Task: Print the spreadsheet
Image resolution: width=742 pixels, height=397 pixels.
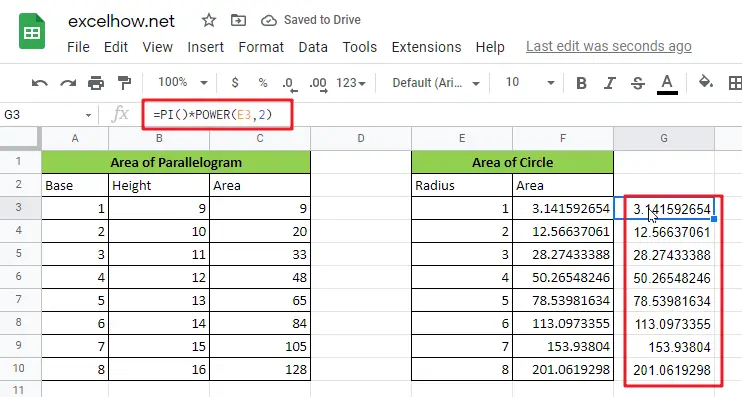Action: (x=96, y=83)
